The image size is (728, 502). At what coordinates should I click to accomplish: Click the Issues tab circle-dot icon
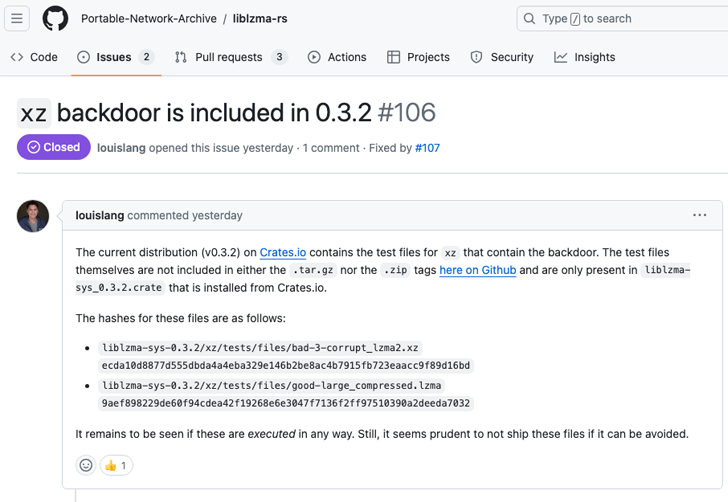coord(84,57)
